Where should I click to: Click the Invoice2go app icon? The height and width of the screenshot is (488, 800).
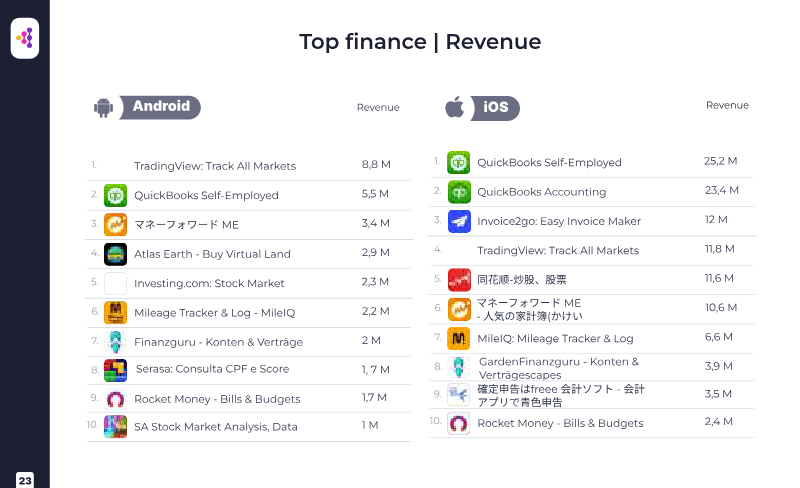458,221
